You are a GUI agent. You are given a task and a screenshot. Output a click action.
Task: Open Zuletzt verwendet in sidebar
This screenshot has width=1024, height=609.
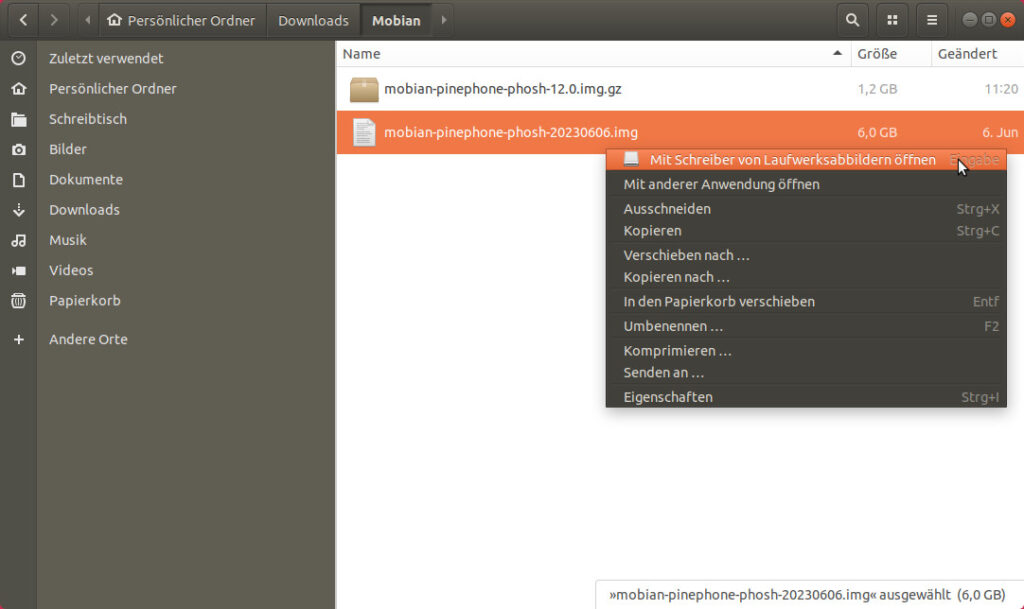(106, 58)
